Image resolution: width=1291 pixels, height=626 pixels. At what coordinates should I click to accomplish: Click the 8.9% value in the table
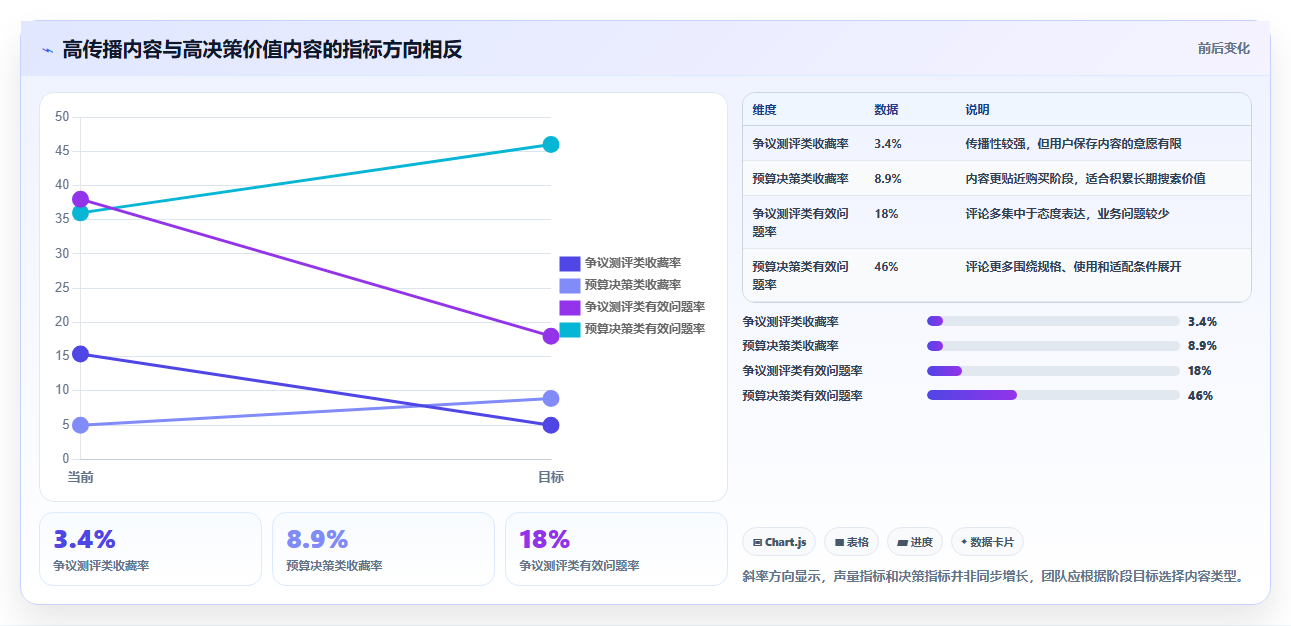(888, 179)
